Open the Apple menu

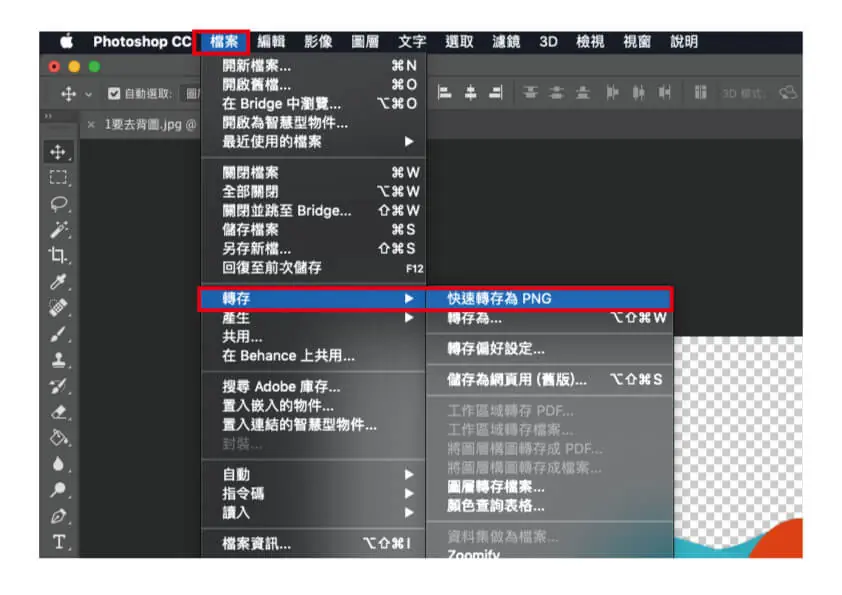click(x=67, y=41)
